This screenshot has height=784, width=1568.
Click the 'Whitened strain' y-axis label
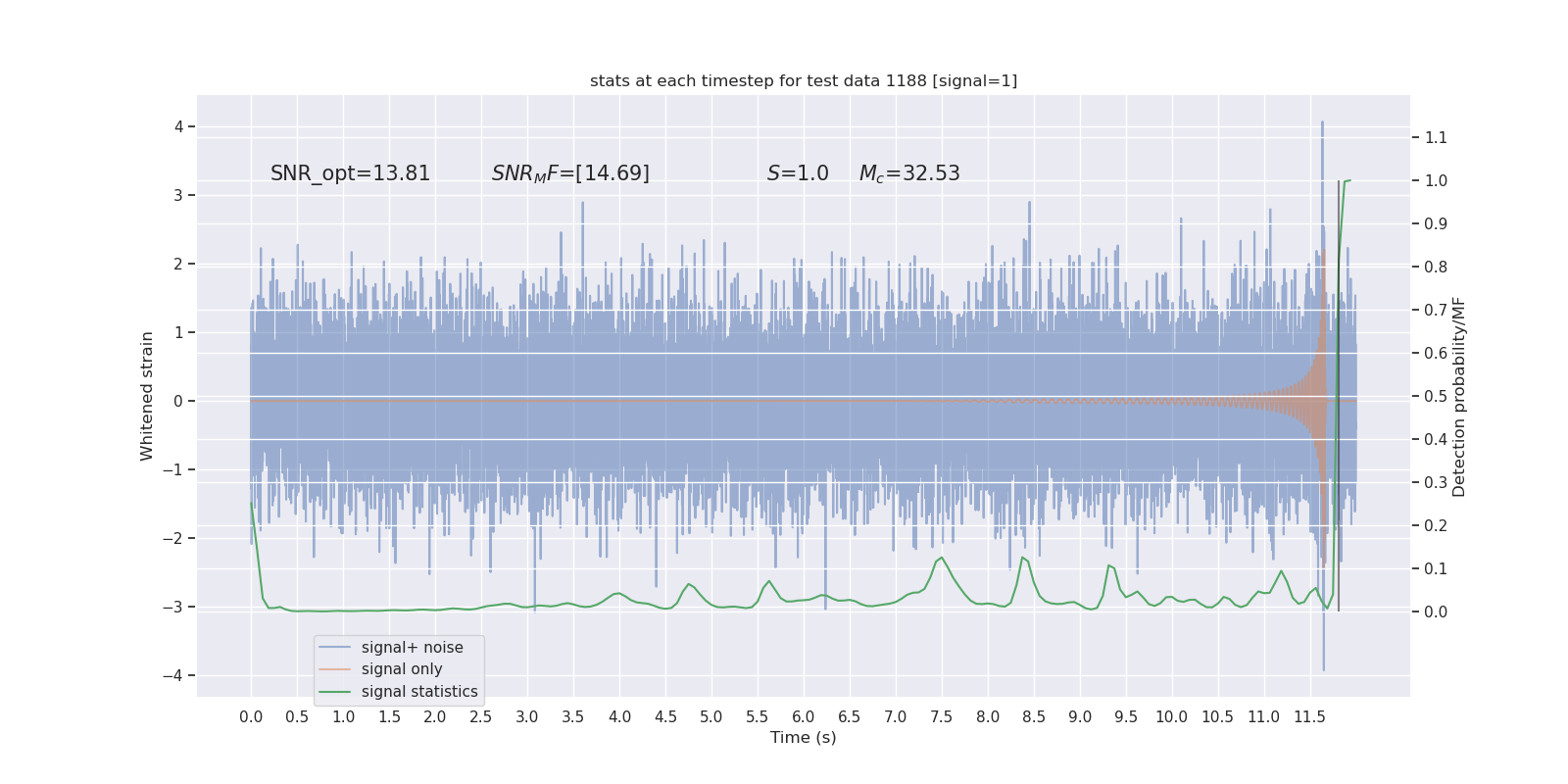coord(147,396)
